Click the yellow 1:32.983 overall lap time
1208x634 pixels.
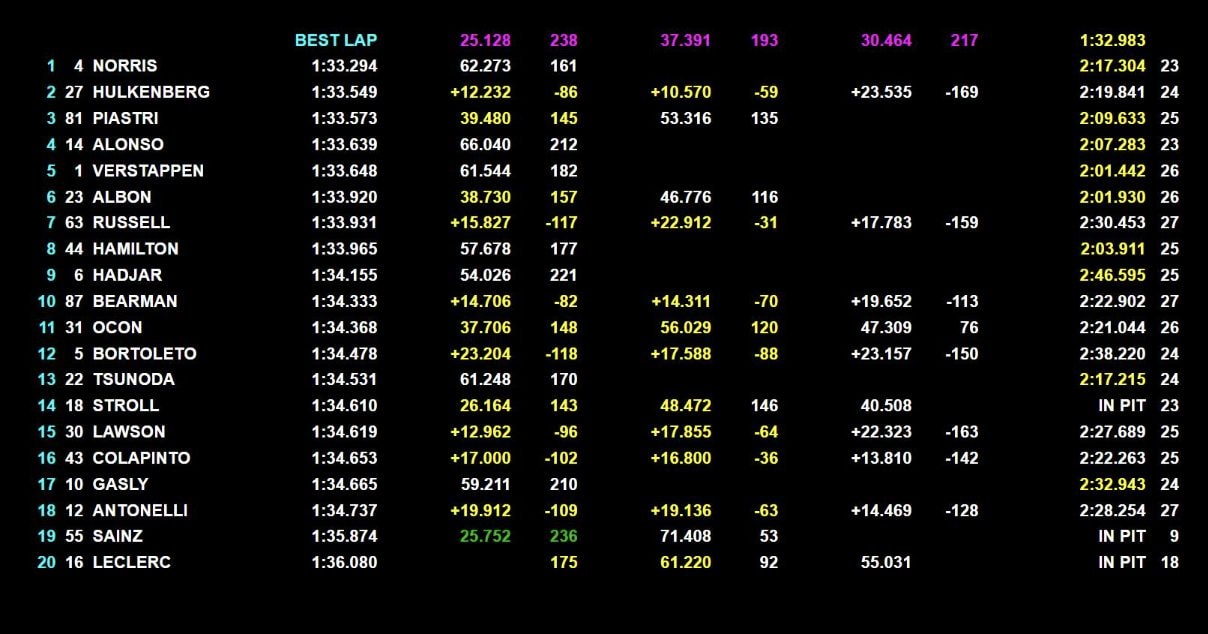coord(1112,41)
